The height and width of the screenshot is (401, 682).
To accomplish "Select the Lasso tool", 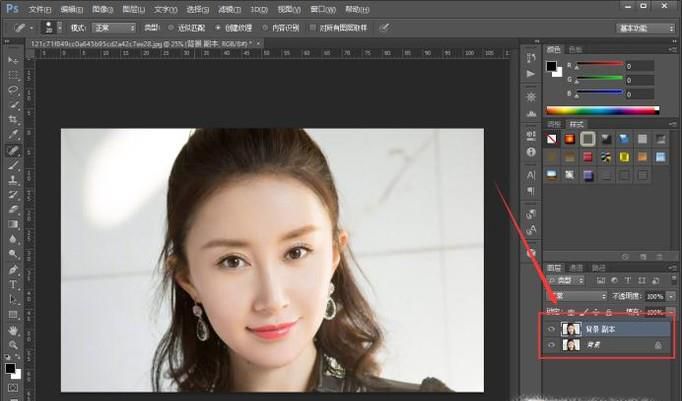I will [13, 90].
